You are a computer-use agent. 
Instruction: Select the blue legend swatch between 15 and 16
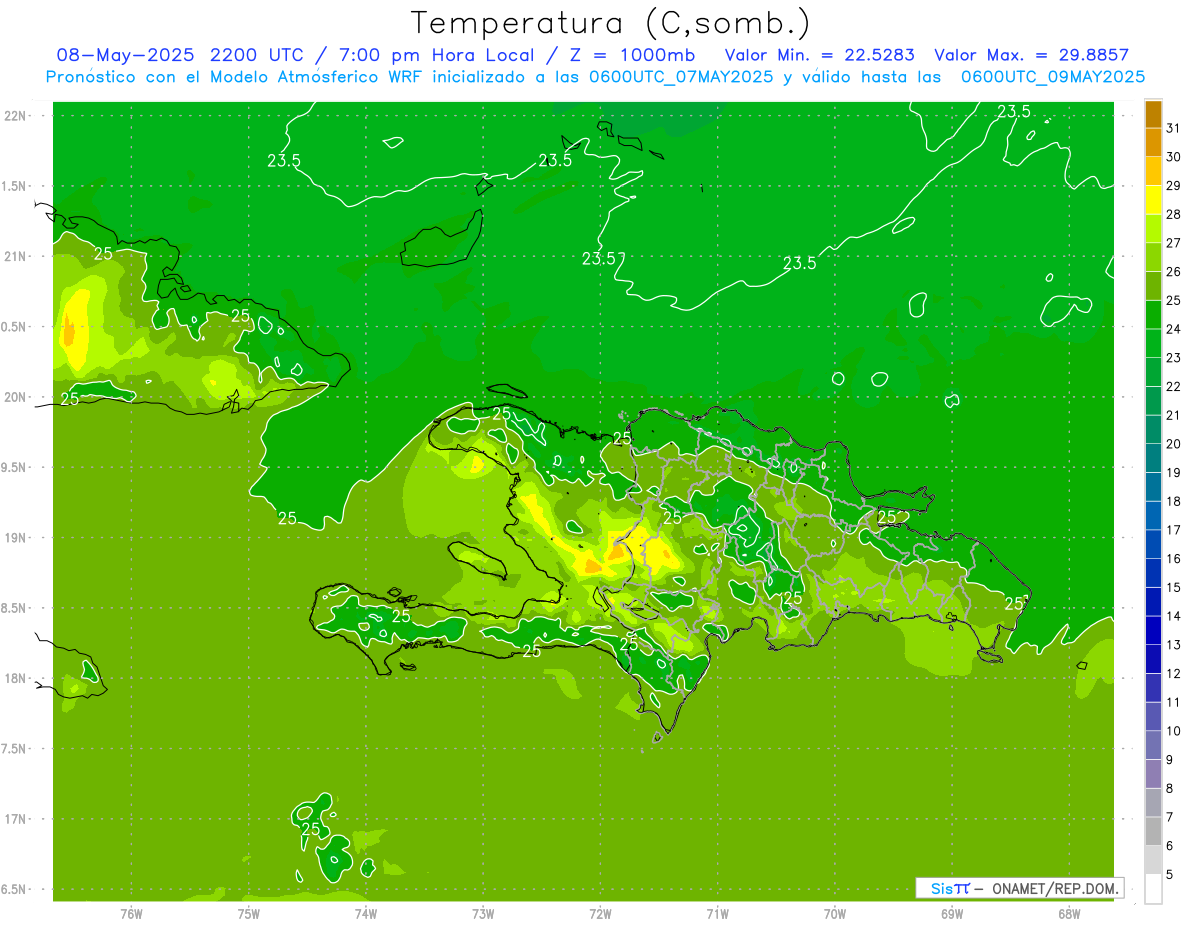(x=1153, y=573)
